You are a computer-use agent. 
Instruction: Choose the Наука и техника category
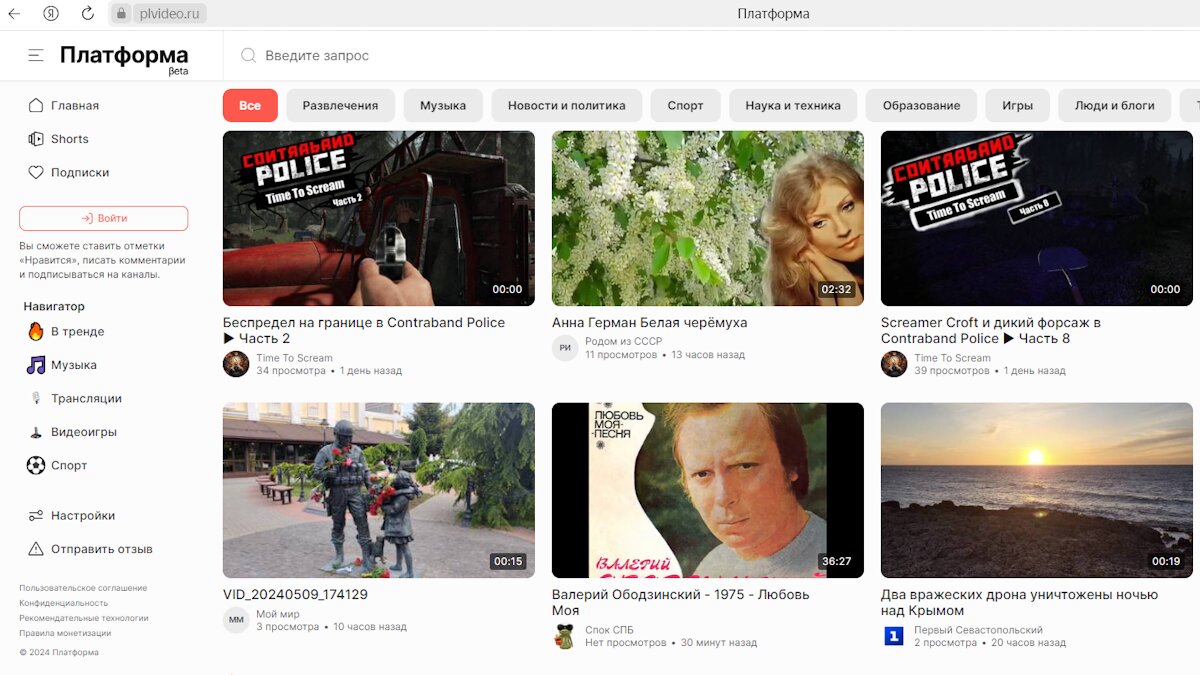click(x=793, y=105)
